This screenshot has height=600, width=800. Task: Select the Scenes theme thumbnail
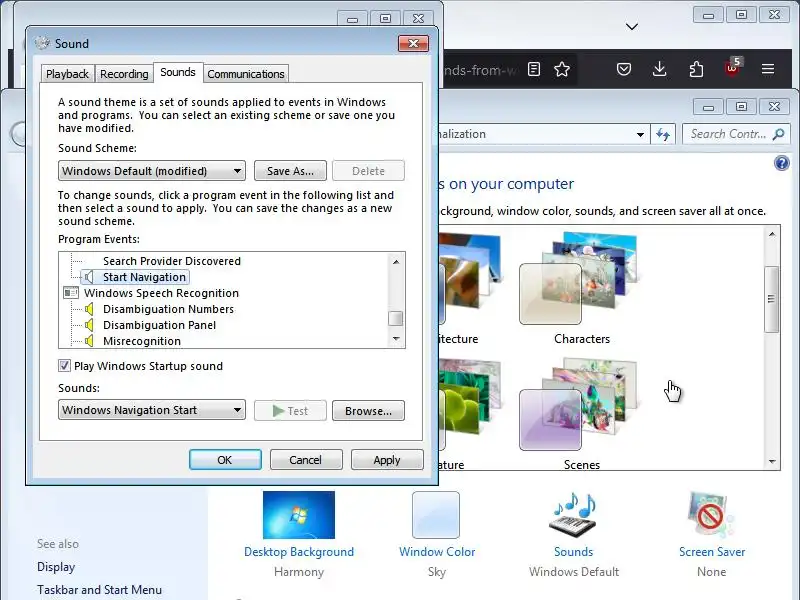click(x=579, y=404)
